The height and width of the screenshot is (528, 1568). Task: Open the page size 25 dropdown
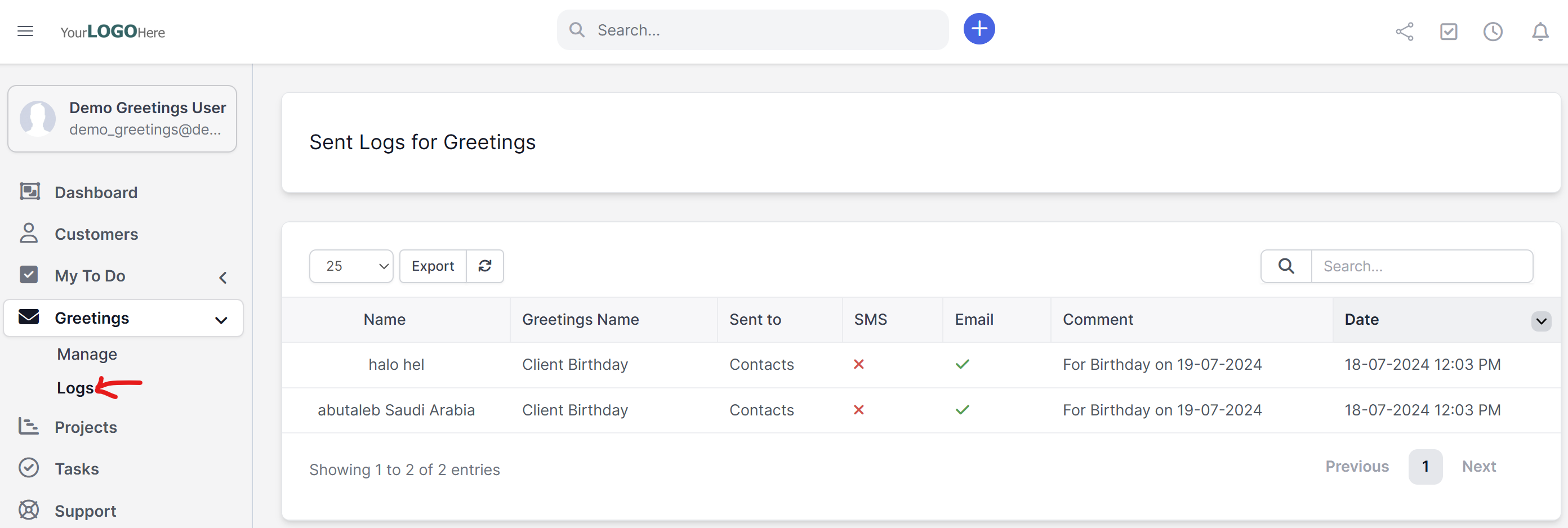(351, 266)
